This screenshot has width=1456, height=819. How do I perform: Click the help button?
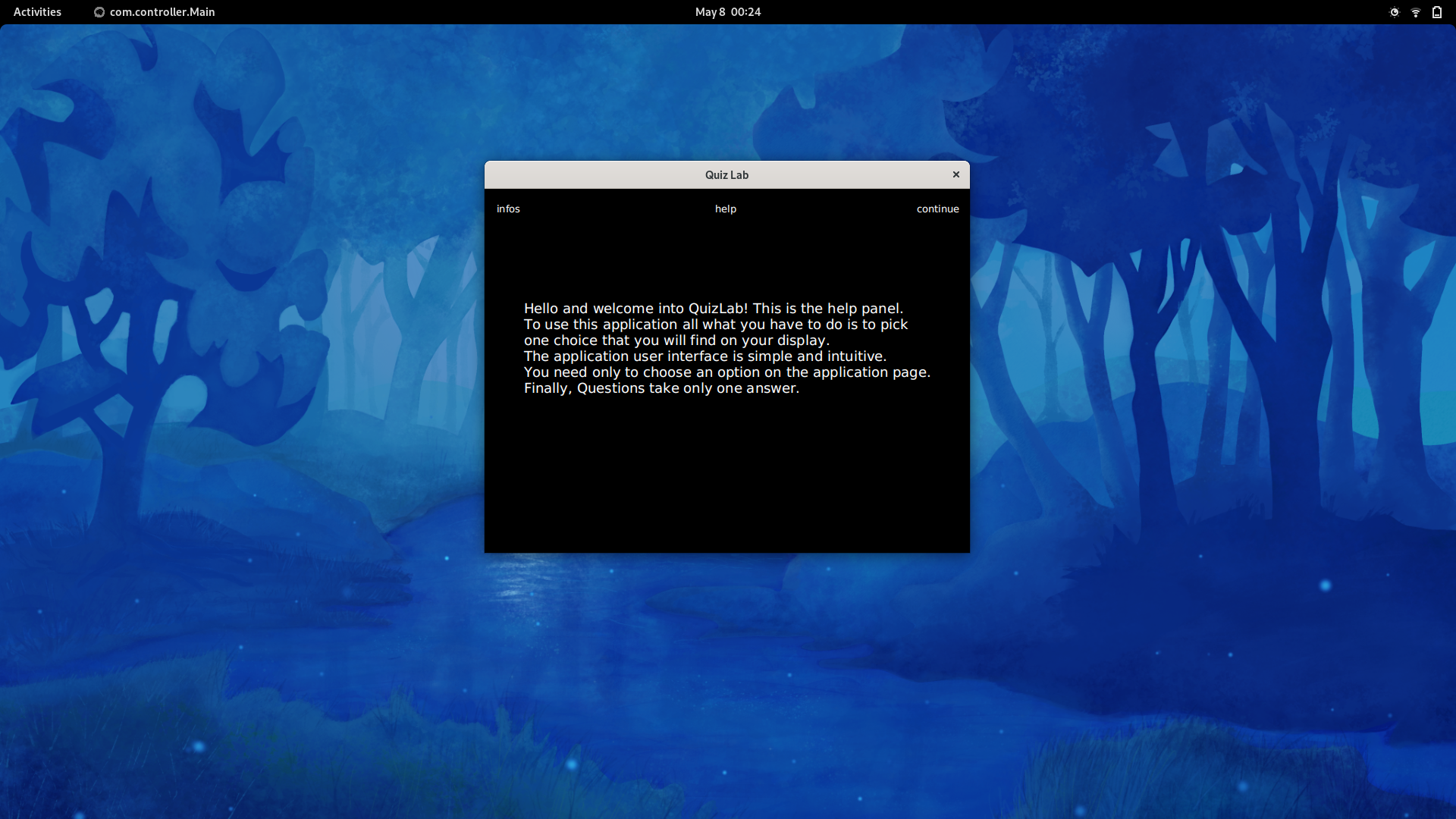725,209
